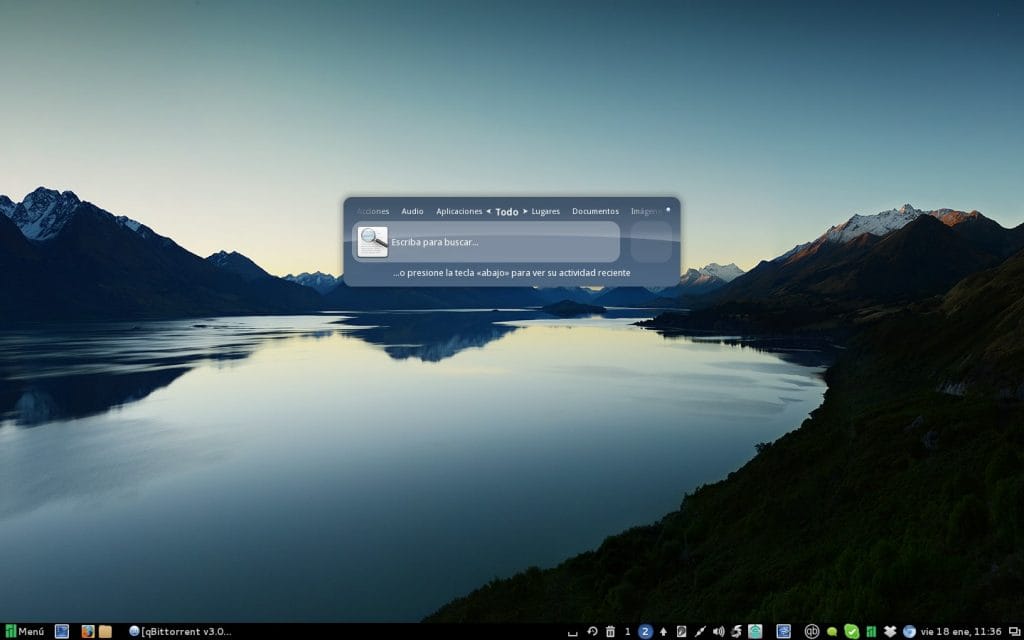The width and height of the screenshot is (1024, 640).
Task: Click the empty action pane in launcher
Action: (651, 242)
